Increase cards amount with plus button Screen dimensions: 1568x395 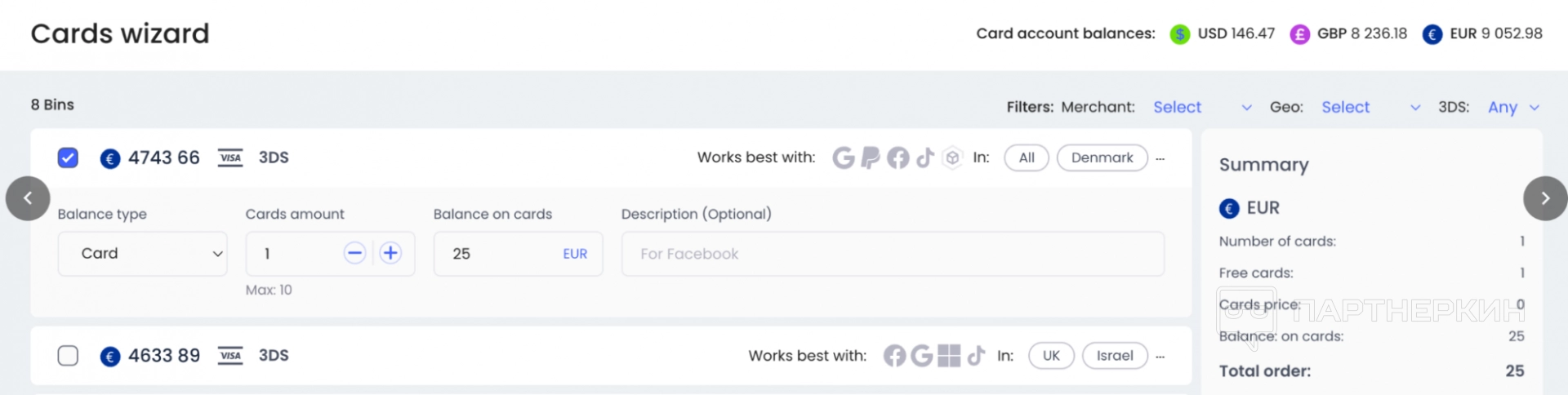click(x=391, y=253)
